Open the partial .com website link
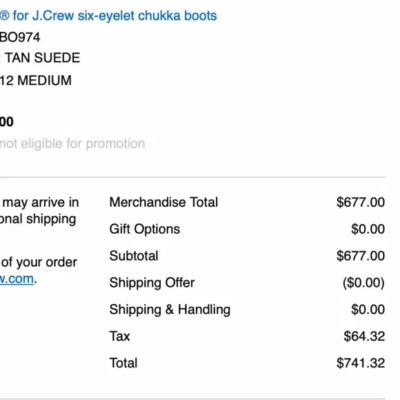The width and height of the screenshot is (400, 400). 17,279
